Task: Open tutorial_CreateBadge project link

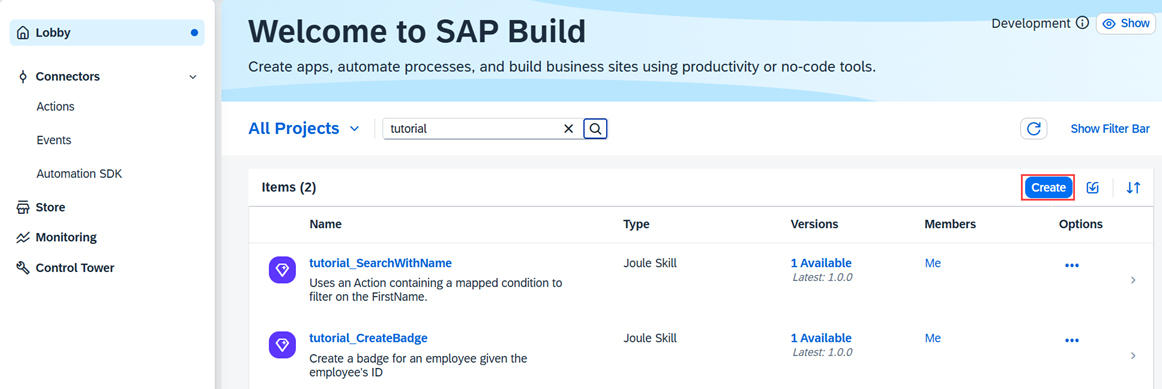Action: click(368, 338)
